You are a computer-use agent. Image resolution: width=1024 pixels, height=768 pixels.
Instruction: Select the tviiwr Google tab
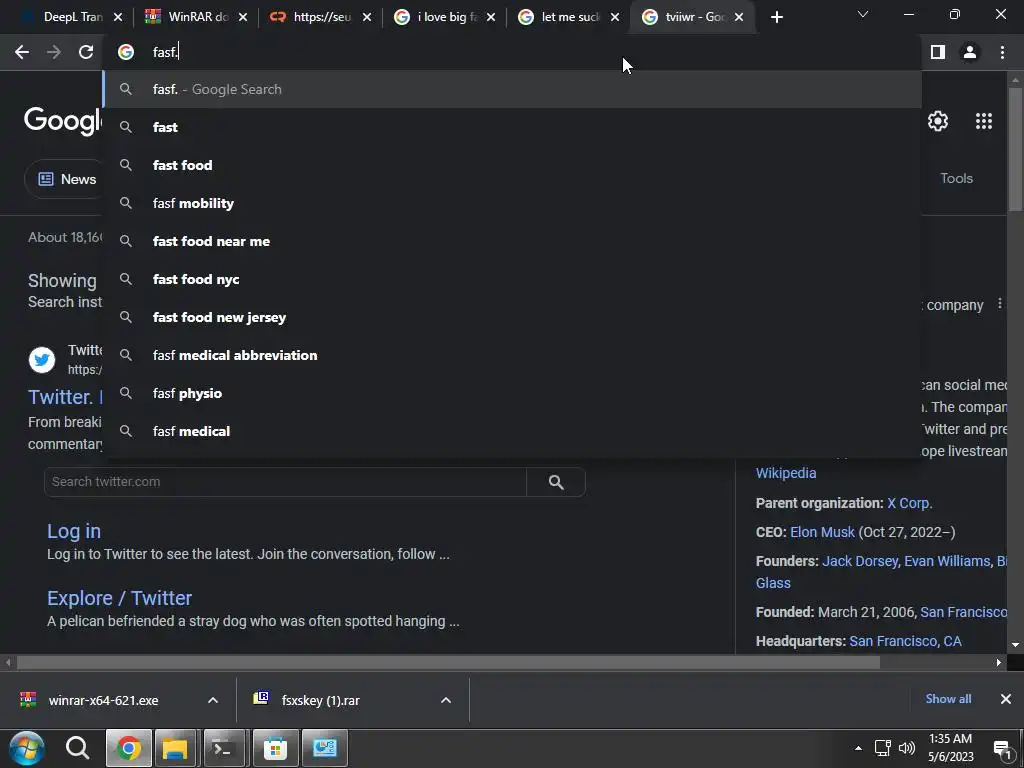(x=692, y=18)
